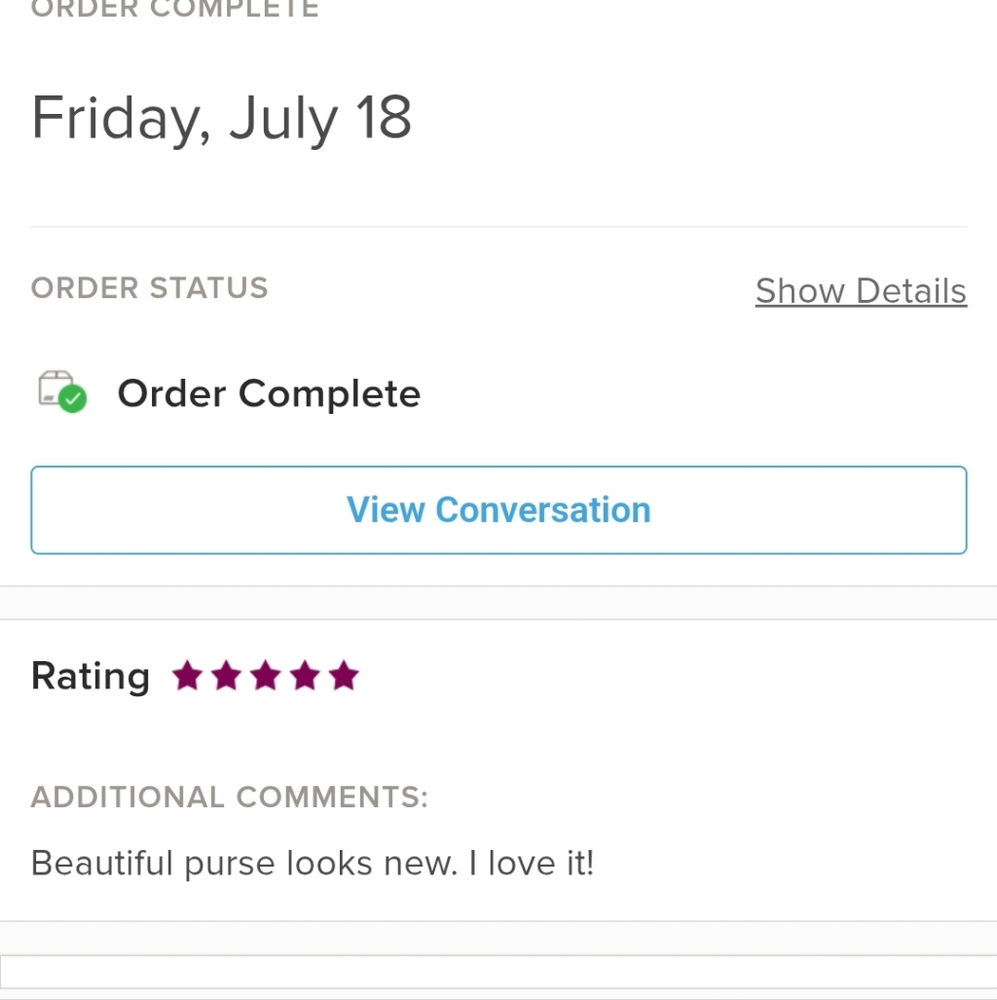Click the Rating label
The image size is (997, 1000).
click(x=91, y=677)
